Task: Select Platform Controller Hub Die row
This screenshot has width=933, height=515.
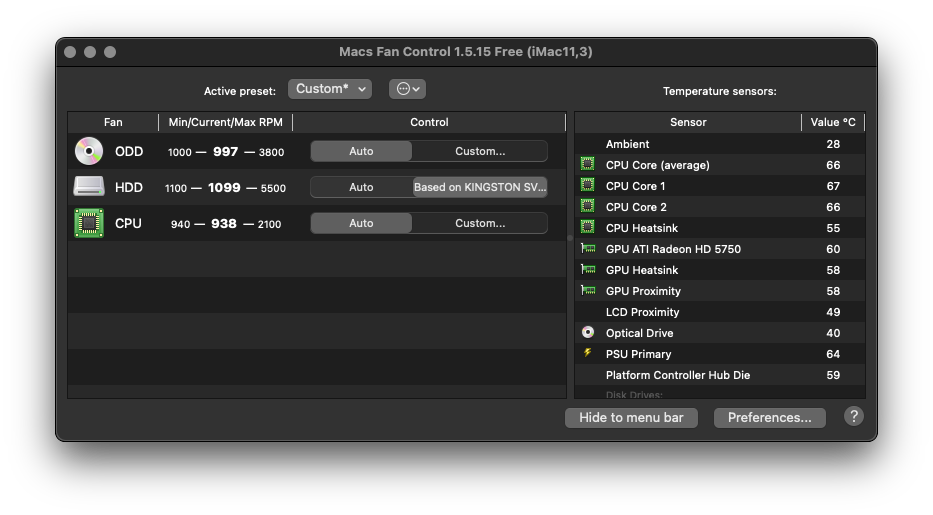Action: pos(720,375)
